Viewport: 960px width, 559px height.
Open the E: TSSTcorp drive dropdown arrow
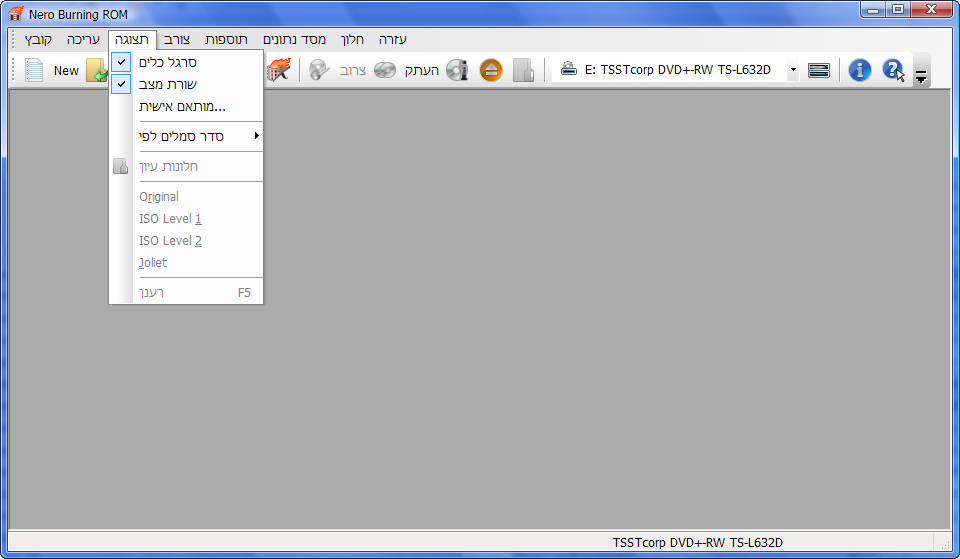point(793,69)
